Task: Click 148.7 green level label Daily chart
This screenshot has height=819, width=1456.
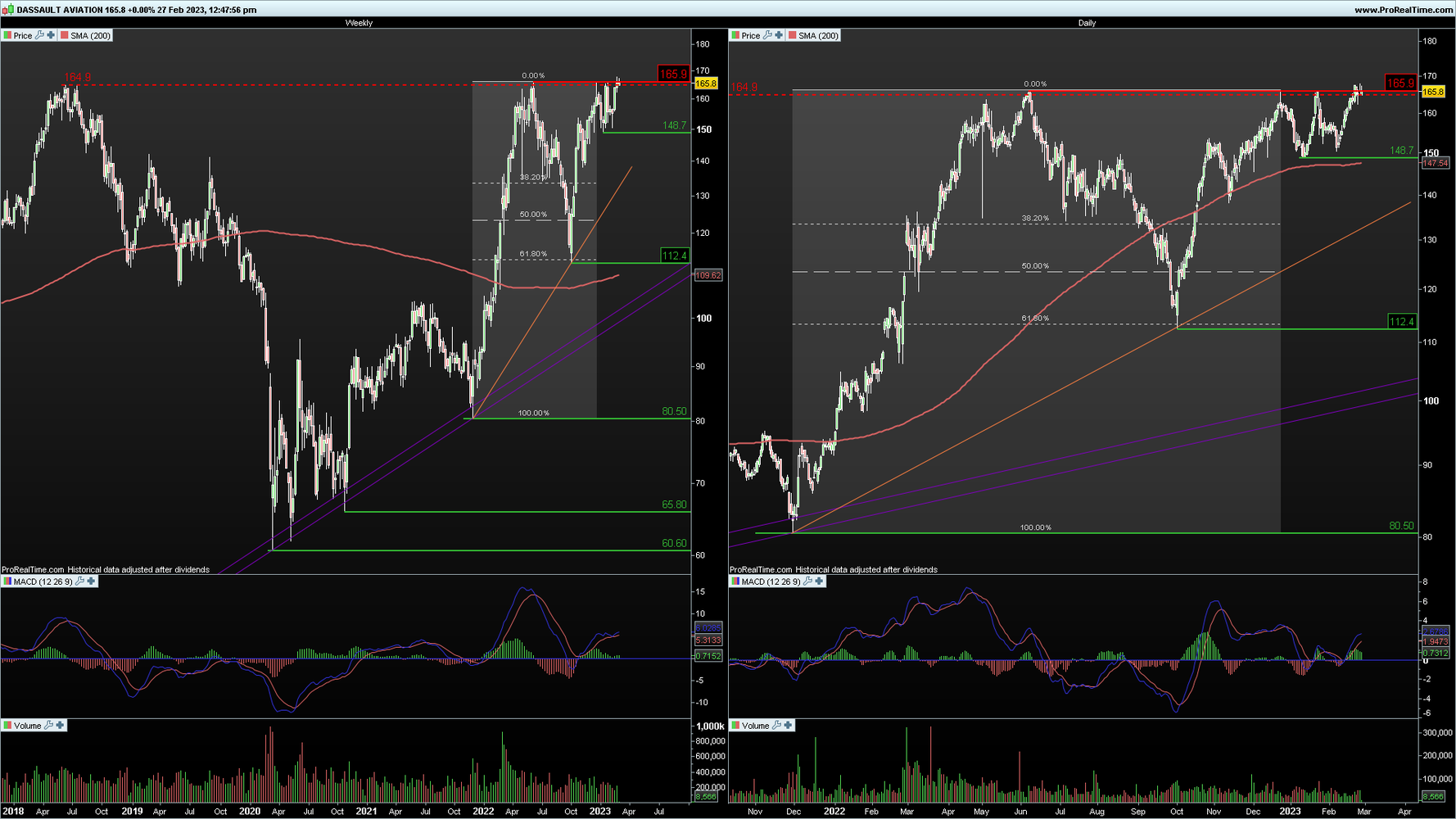Action: pyautogui.click(x=1402, y=151)
